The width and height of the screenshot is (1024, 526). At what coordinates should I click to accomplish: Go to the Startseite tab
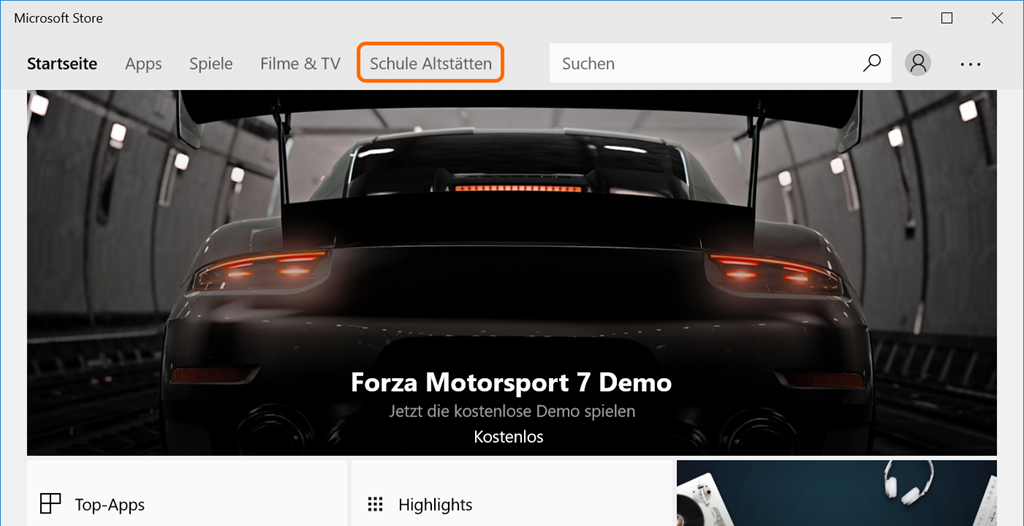click(x=62, y=63)
